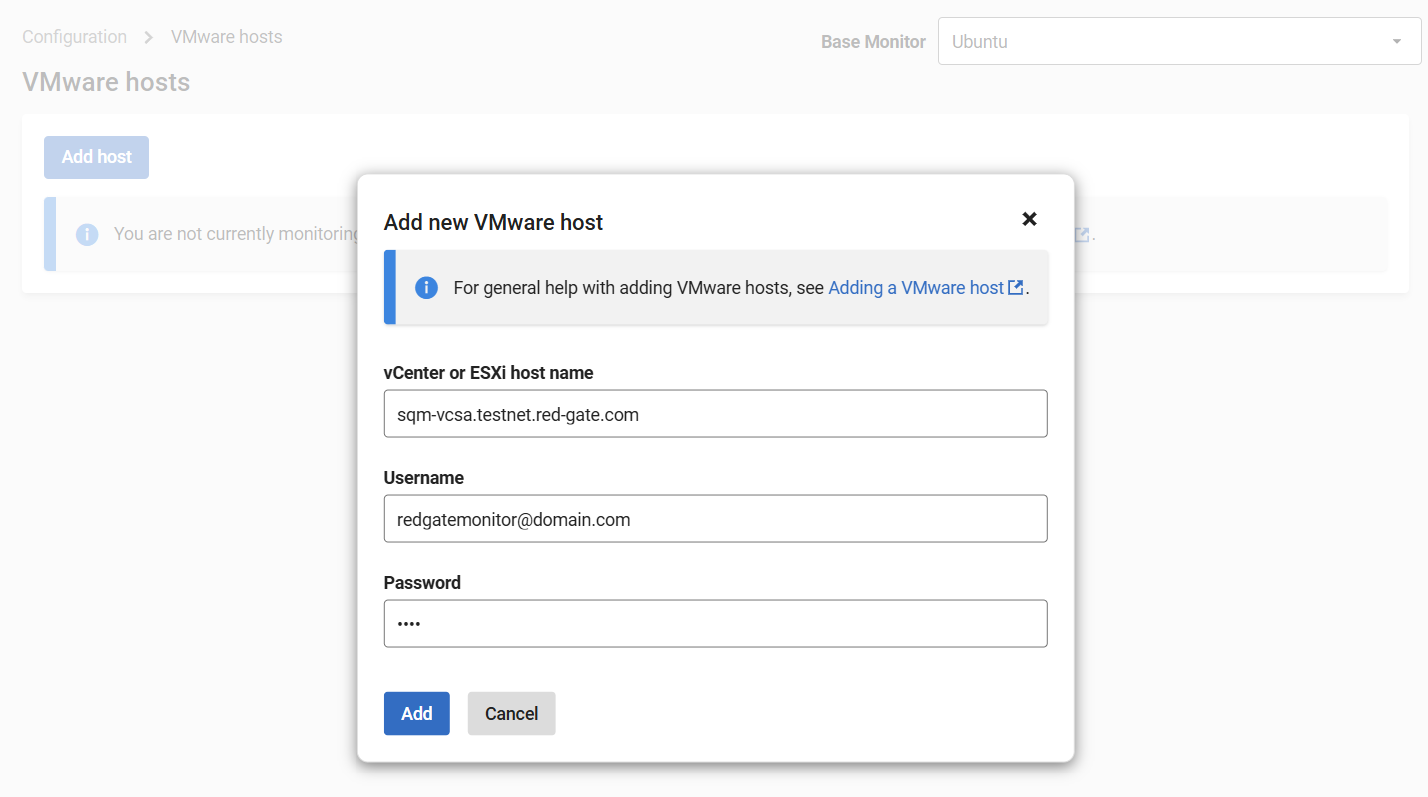Open the Adding a VMware host link

pyautogui.click(x=915, y=288)
